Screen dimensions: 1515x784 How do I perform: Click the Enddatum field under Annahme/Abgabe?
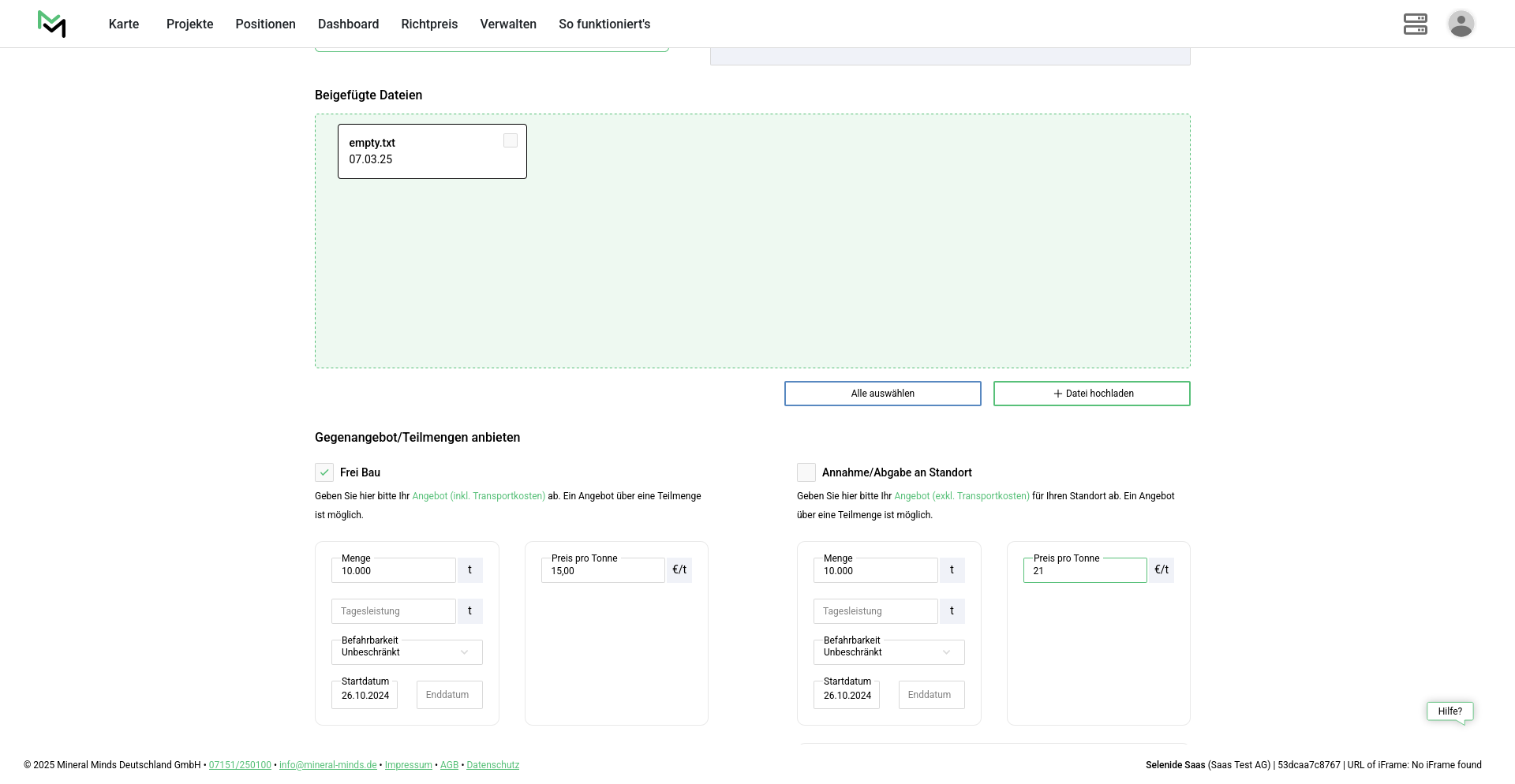[x=931, y=695]
